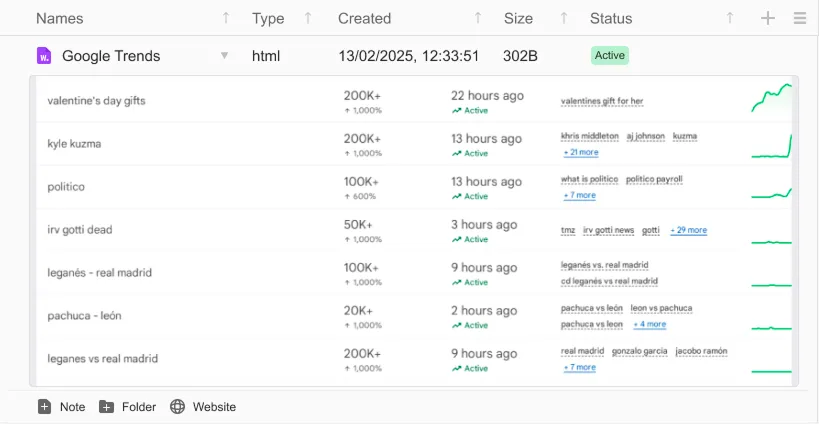Open 'gotti' related query tag
819x424 pixels.
click(x=650, y=230)
